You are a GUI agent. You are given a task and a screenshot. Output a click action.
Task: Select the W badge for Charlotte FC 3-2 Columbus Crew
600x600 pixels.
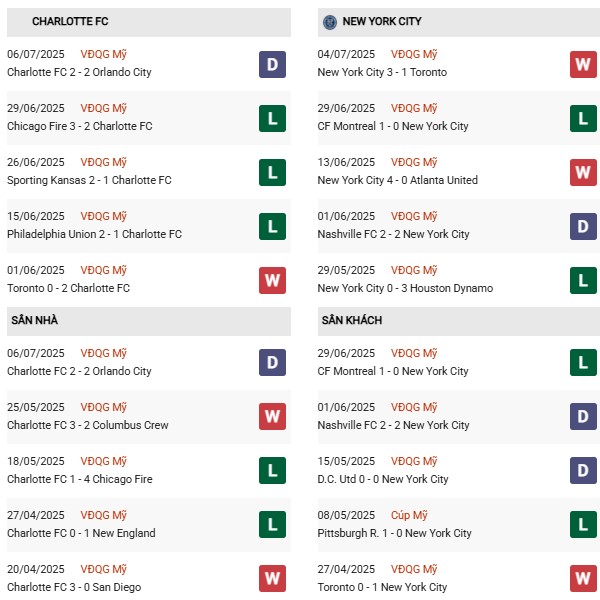[x=272, y=417]
